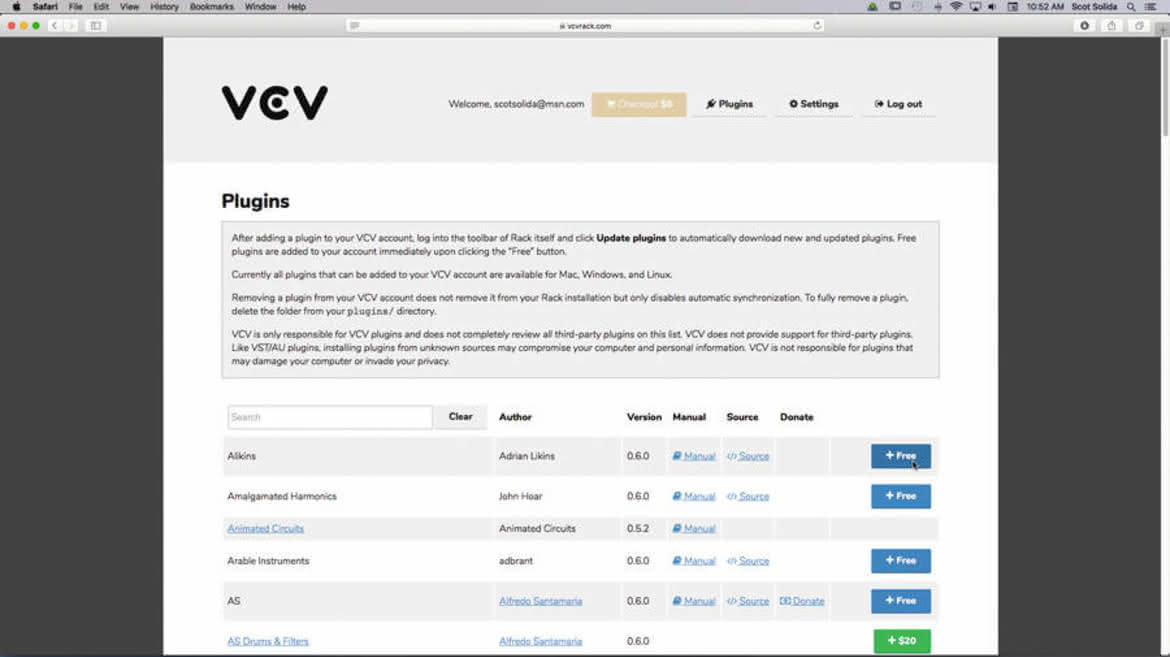
Task: Add the free Amalgamated Harmonics plugin
Action: point(901,496)
